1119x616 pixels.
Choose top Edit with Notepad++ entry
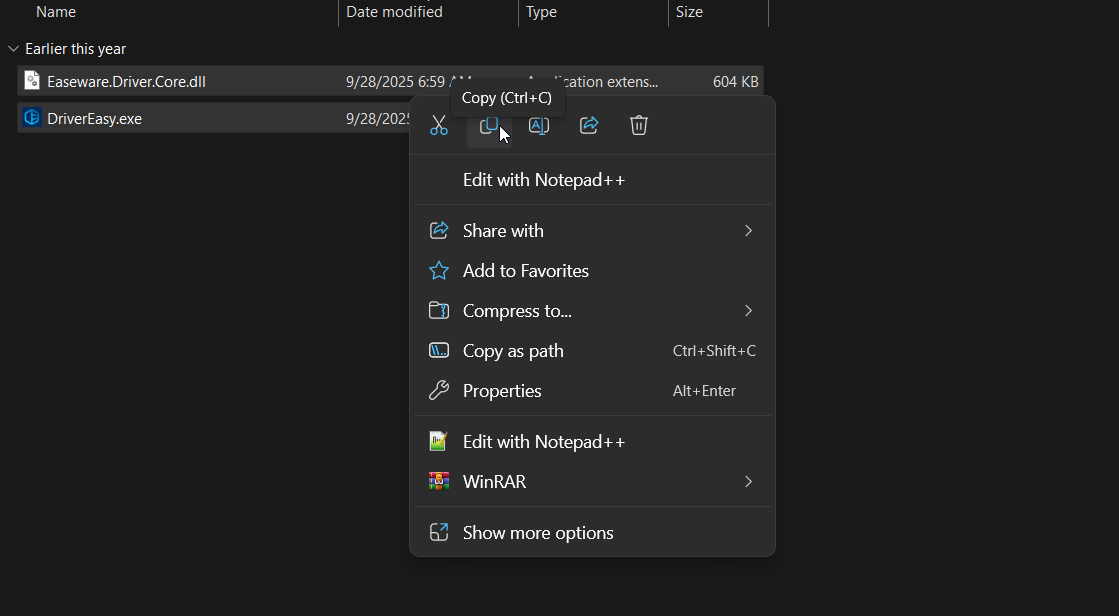592,180
